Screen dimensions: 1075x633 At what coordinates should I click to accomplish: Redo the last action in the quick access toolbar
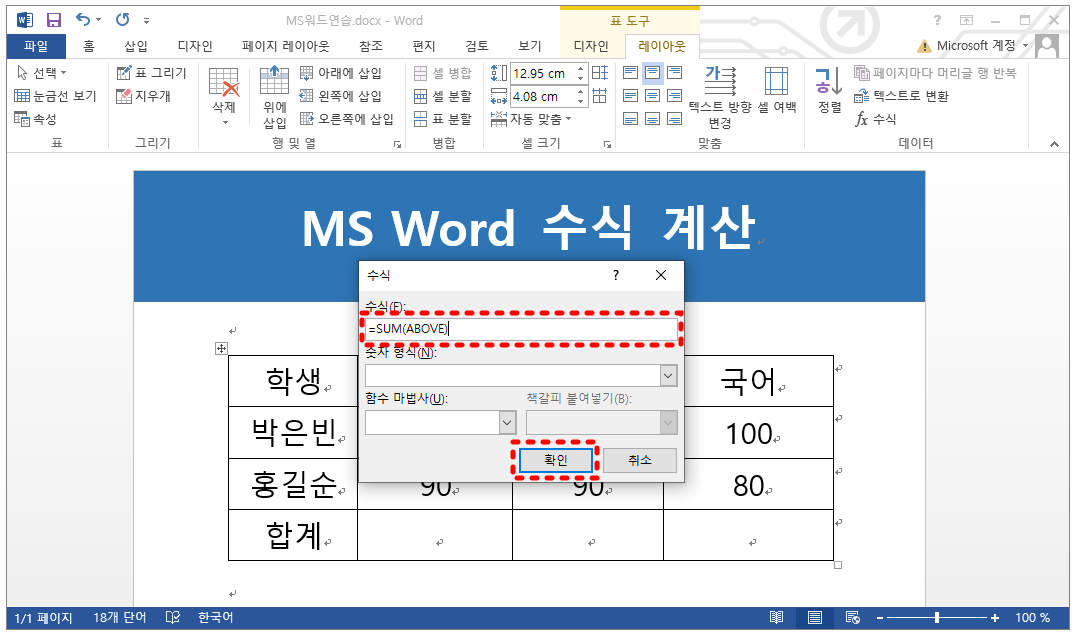[123, 20]
